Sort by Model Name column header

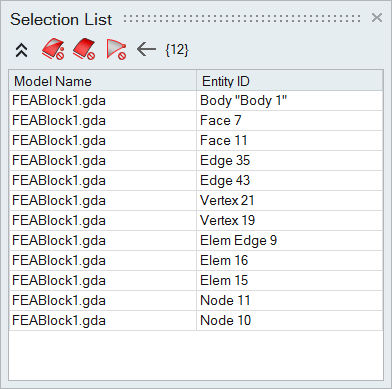(103, 81)
